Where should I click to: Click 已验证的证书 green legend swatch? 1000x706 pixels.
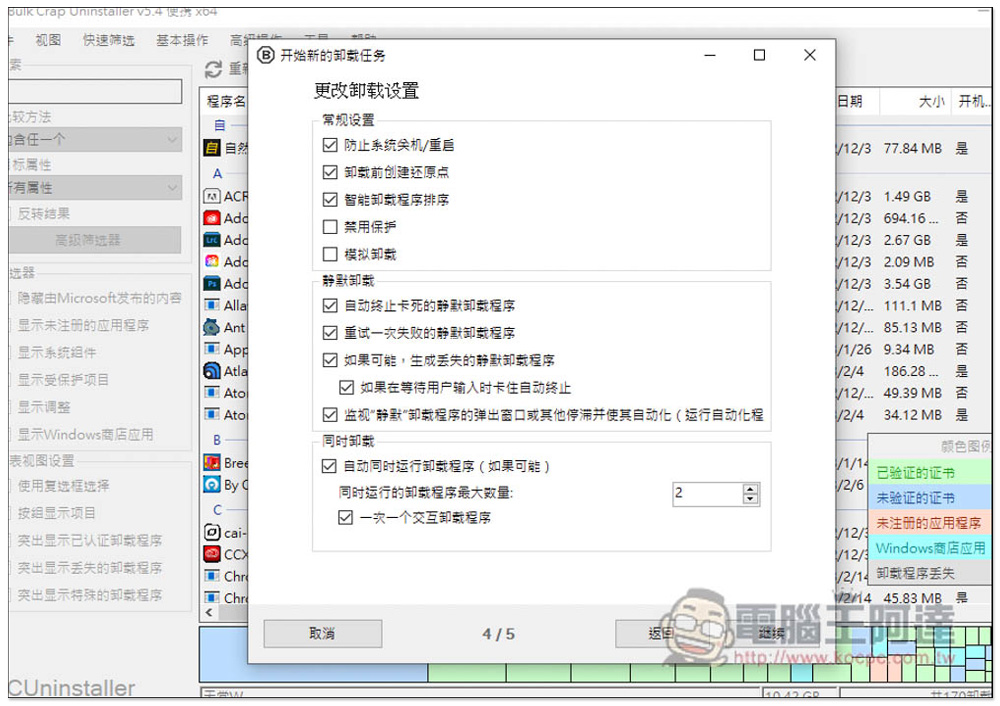click(x=929, y=473)
